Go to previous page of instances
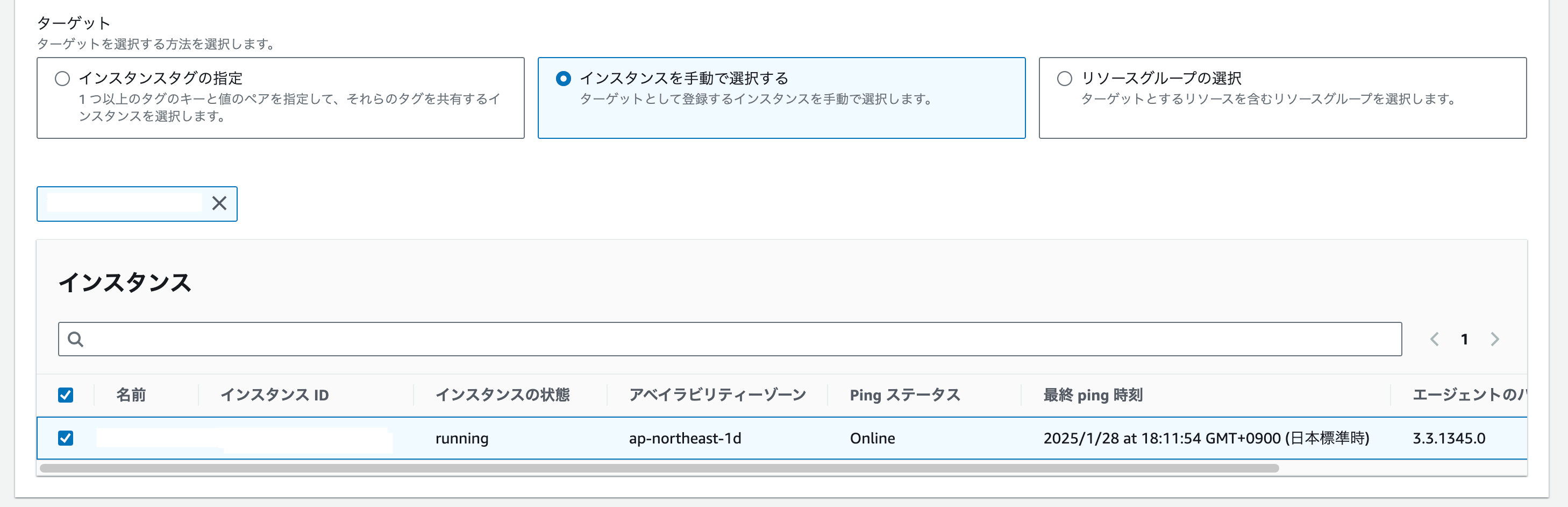Image resolution: width=1568 pixels, height=507 pixels. pyautogui.click(x=1434, y=340)
